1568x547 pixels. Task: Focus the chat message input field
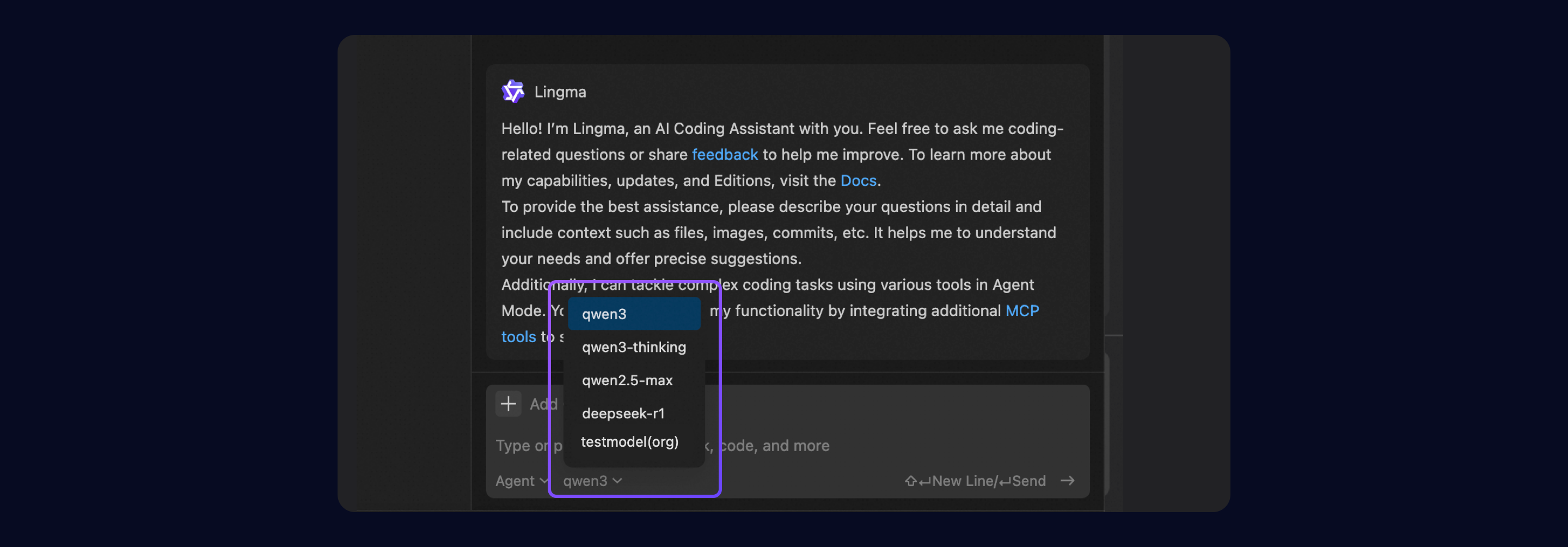pos(788,445)
